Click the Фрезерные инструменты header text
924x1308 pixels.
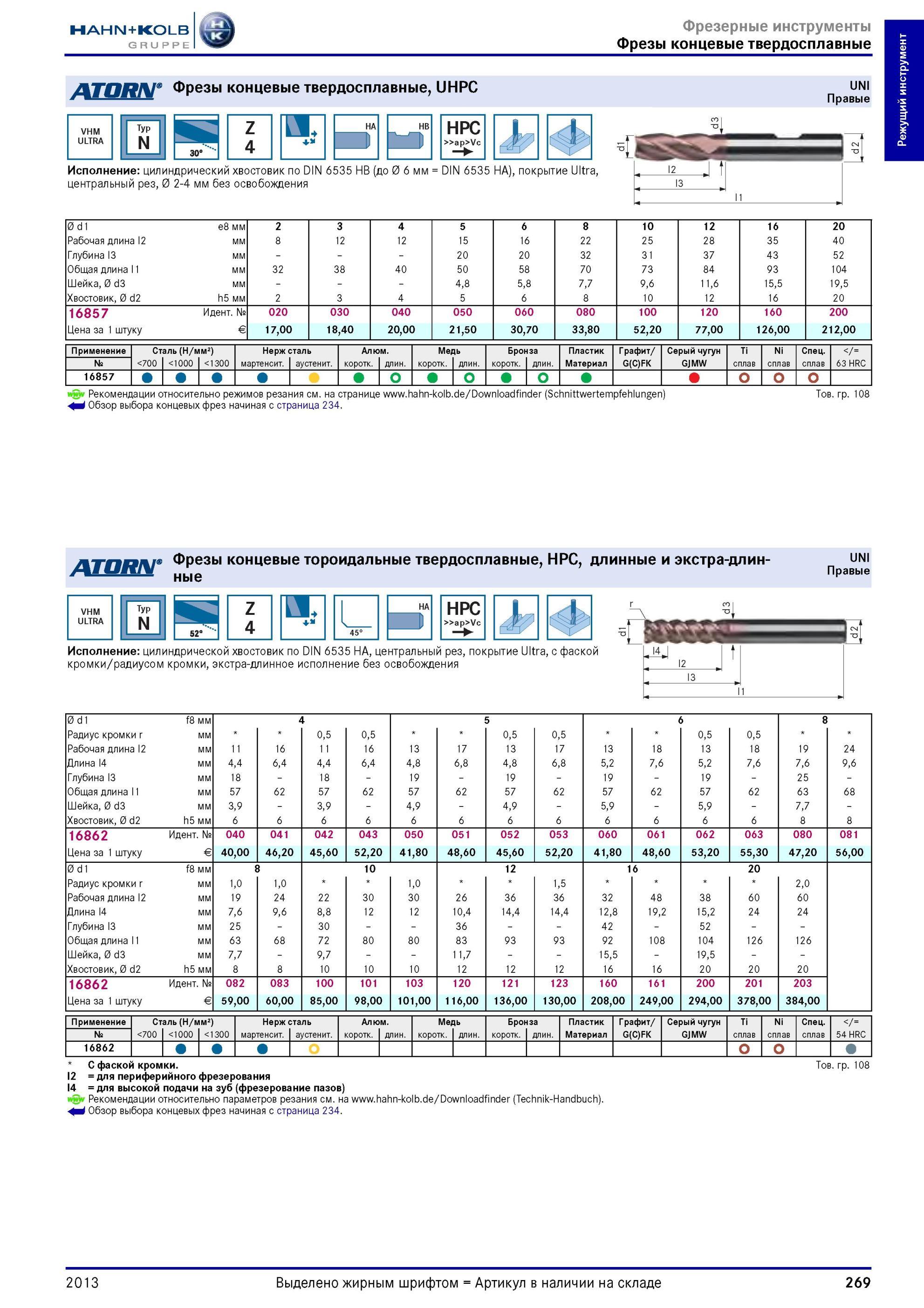(777, 26)
